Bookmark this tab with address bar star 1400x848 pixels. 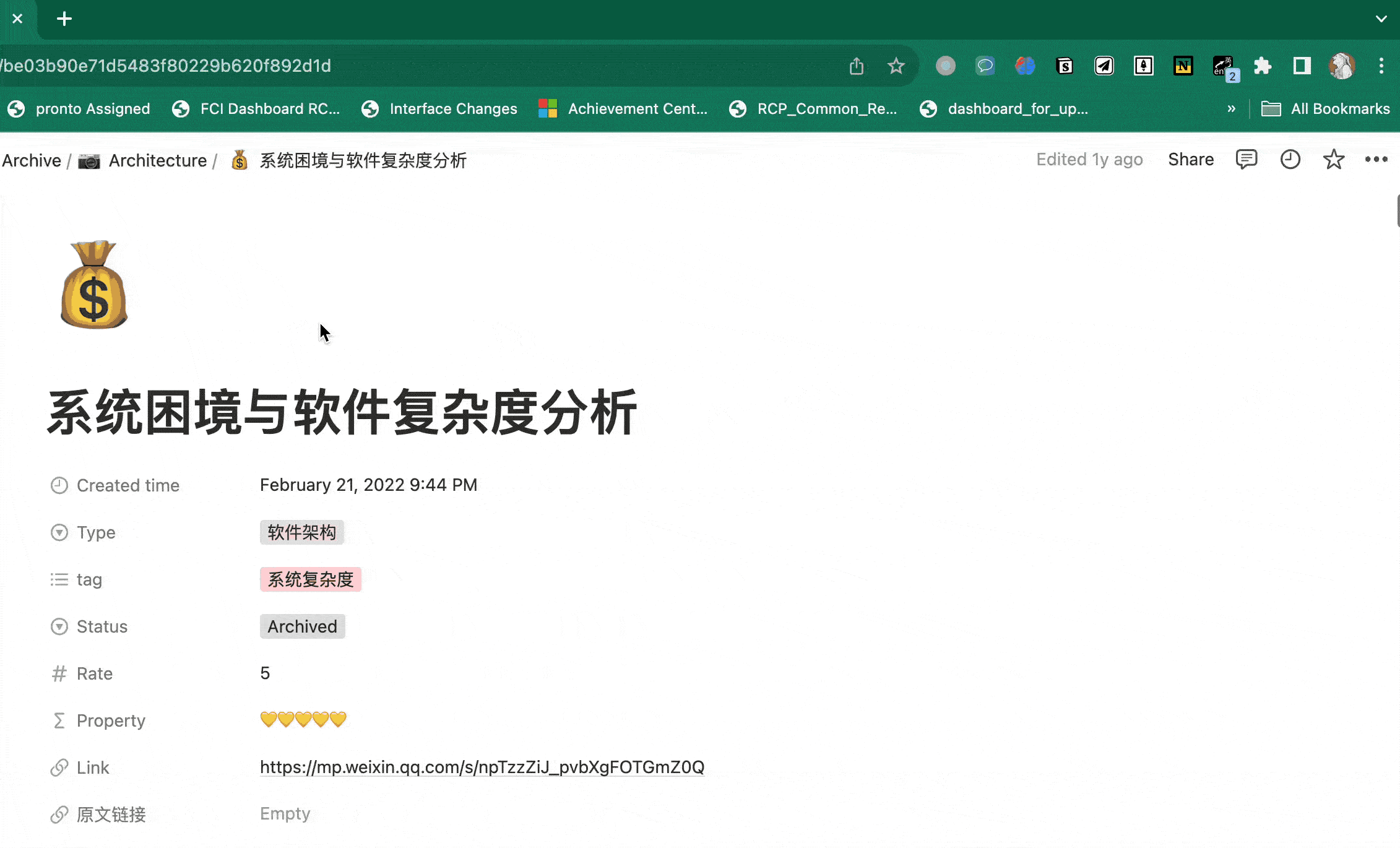click(x=896, y=66)
